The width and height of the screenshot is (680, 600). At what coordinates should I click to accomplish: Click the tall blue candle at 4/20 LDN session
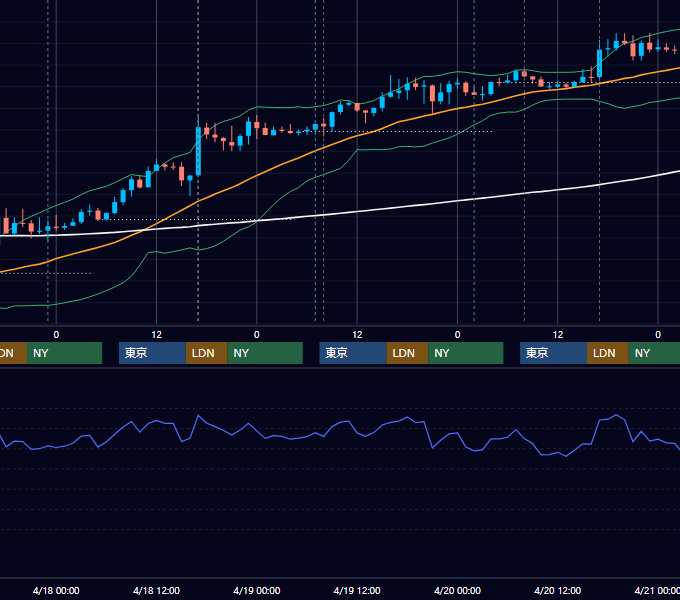(x=599, y=63)
